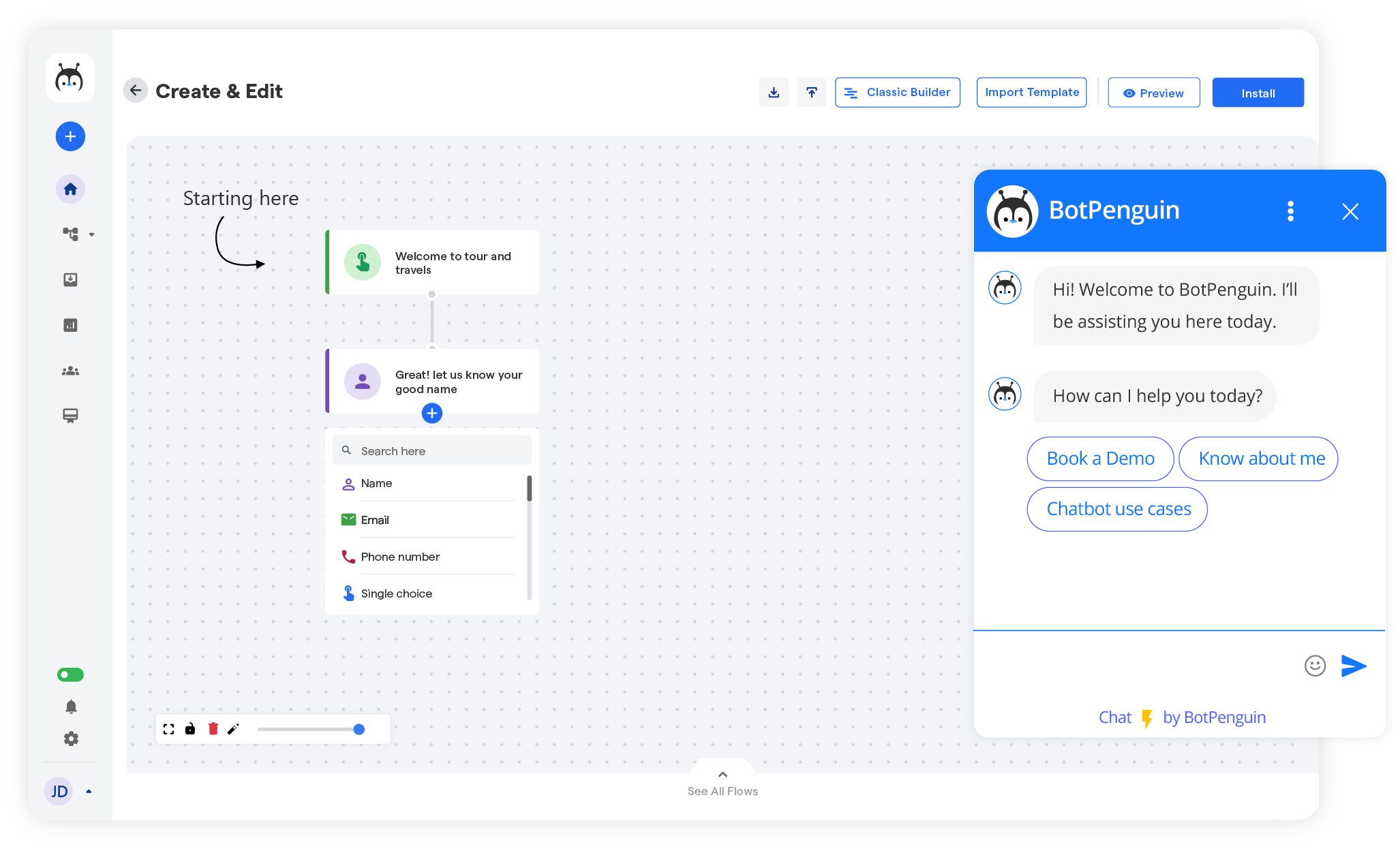The width and height of the screenshot is (1400, 849).
Task: Toggle the green enable switch at bottom left
Action: (71, 676)
